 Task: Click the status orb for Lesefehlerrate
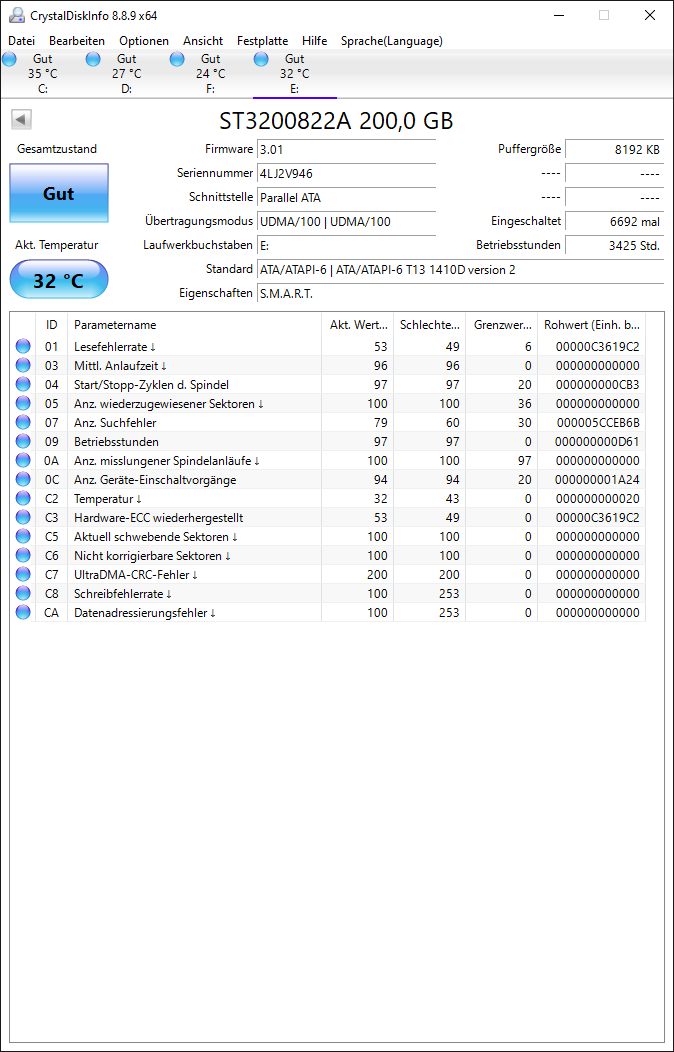click(23, 347)
